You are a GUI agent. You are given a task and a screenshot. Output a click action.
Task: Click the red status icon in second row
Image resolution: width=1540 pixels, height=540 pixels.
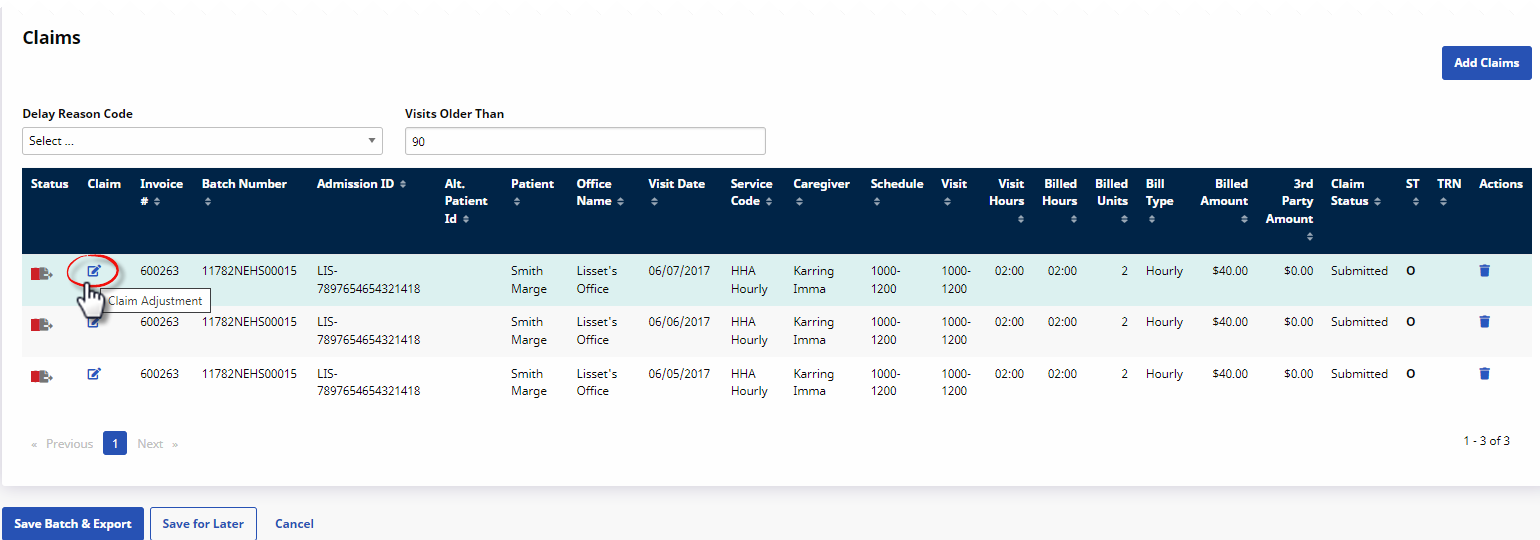[x=41, y=324]
